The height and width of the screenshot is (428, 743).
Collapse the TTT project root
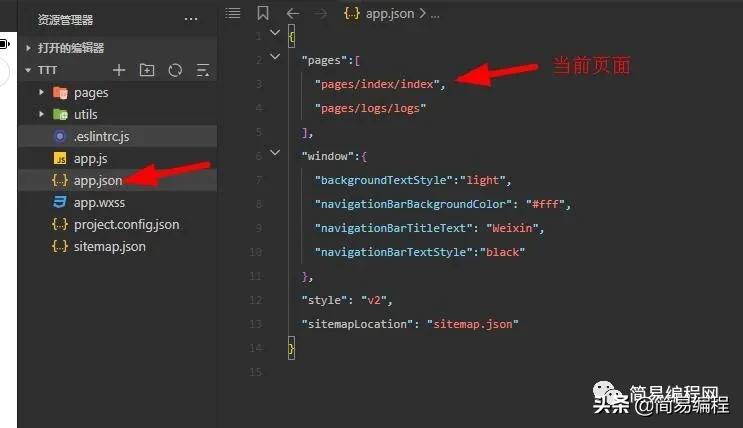point(28,70)
